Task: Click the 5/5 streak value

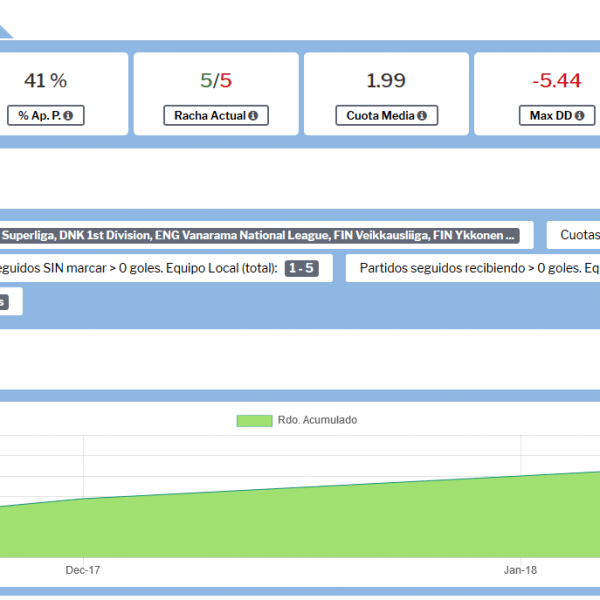Action: point(216,81)
